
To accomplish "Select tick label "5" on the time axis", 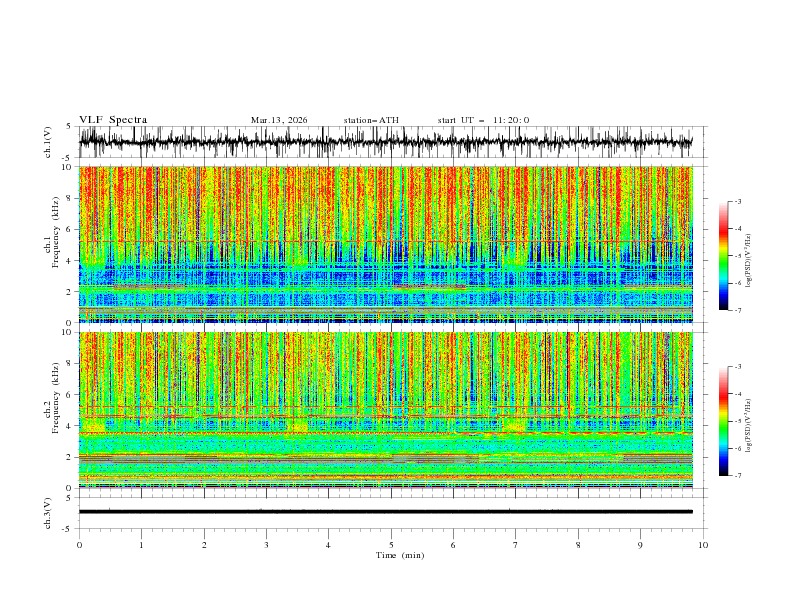I will coord(391,545).
